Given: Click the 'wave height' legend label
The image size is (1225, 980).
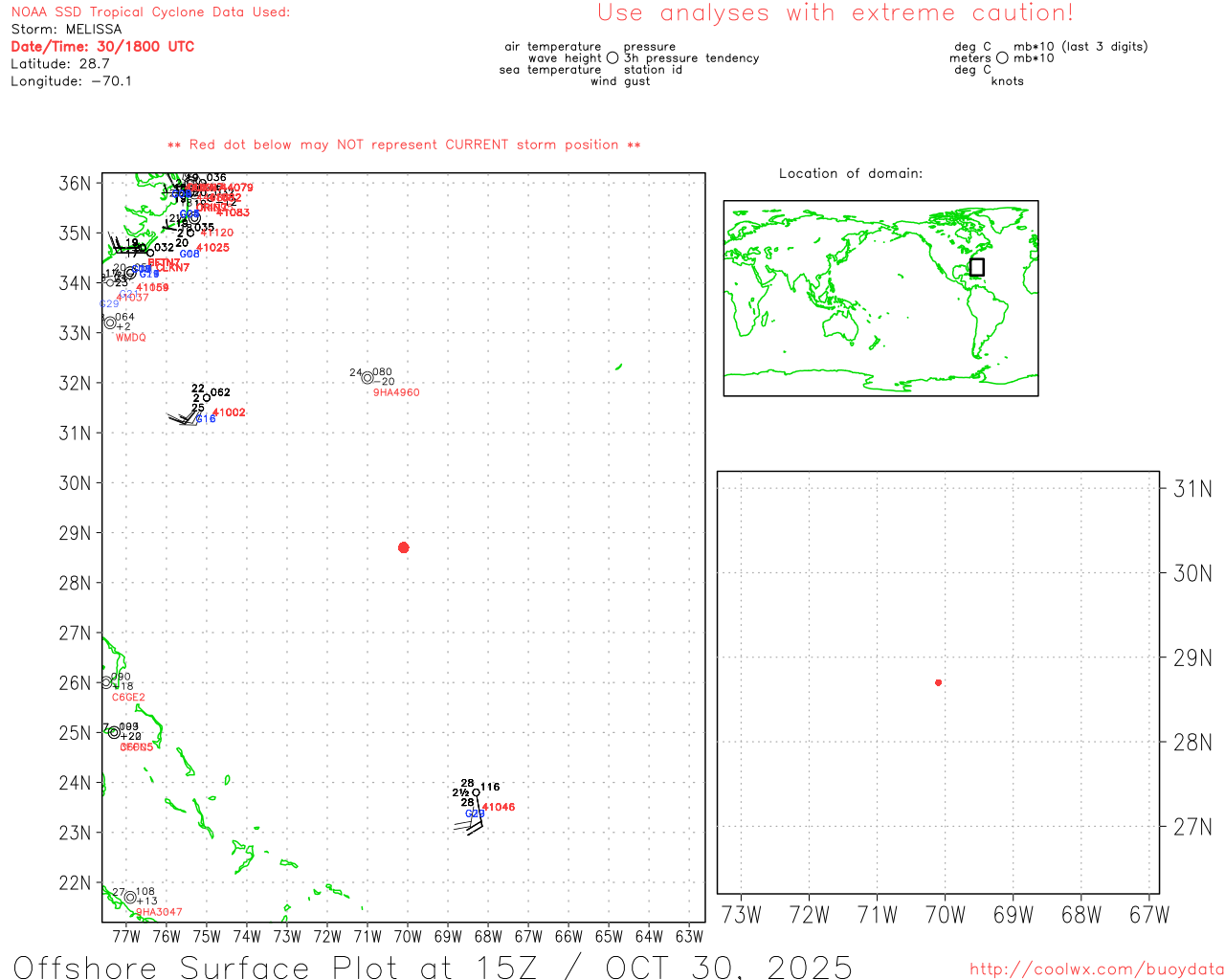Looking at the screenshot, I should (565, 58).
